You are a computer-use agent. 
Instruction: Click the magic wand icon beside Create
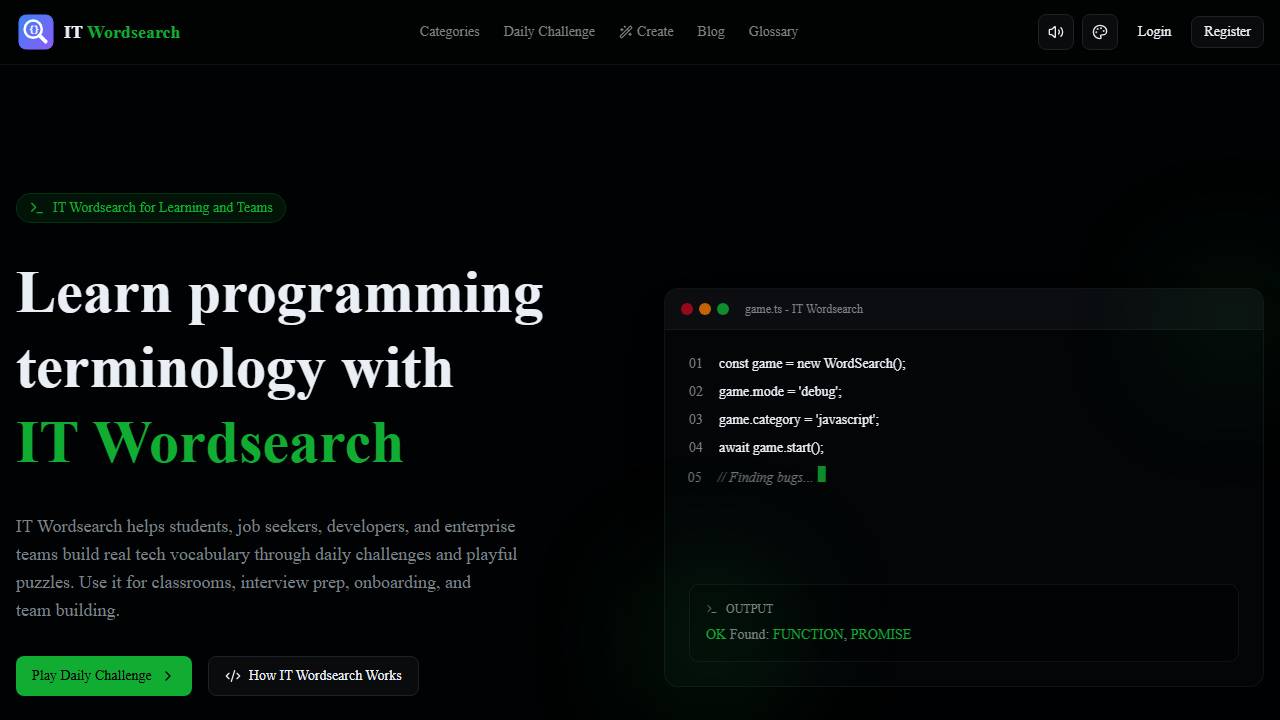626,32
